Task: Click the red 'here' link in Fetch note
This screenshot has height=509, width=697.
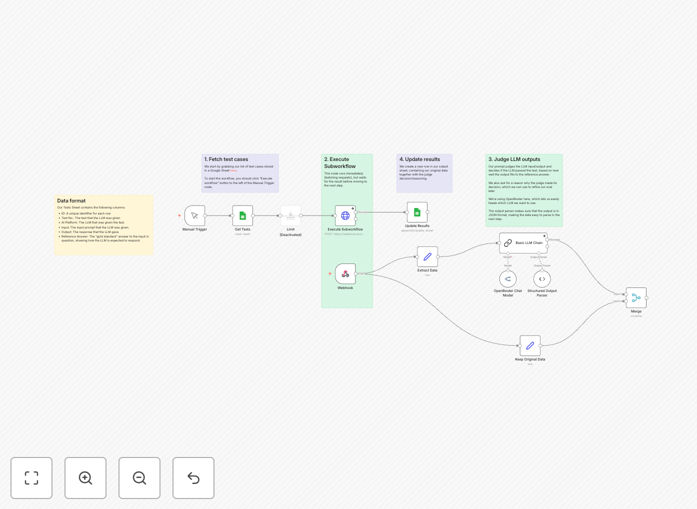Action: pyautogui.click(x=233, y=171)
